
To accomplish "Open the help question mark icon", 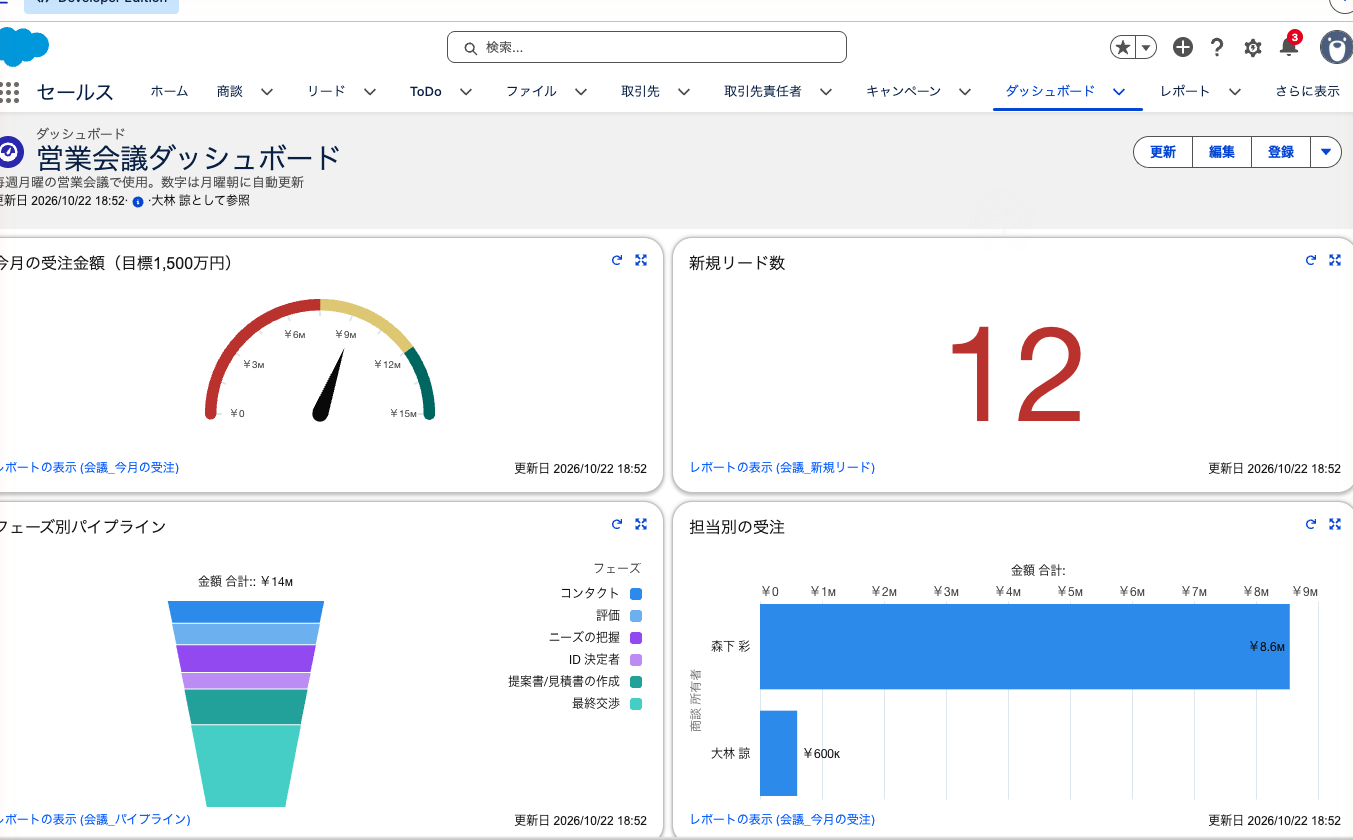I will click(x=1217, y=47).
